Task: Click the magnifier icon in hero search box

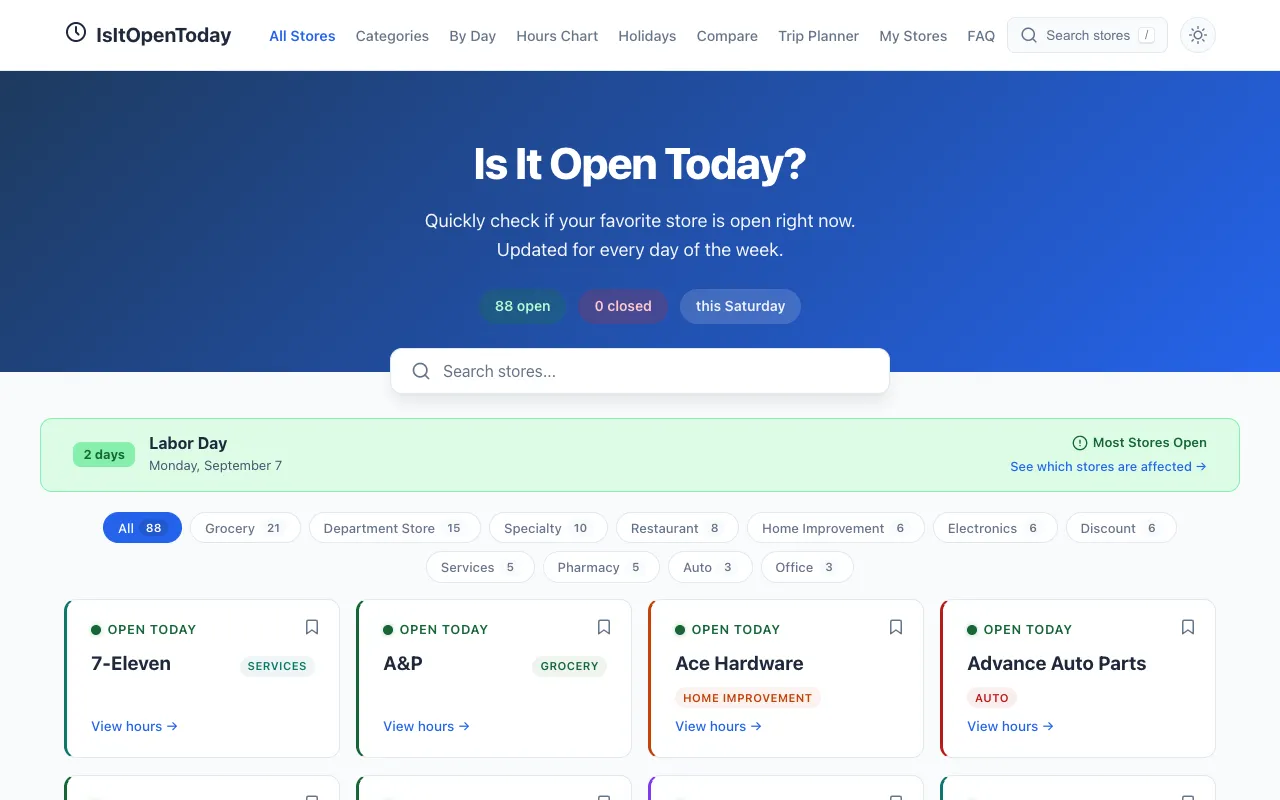Action: click(x=422, y=371)
